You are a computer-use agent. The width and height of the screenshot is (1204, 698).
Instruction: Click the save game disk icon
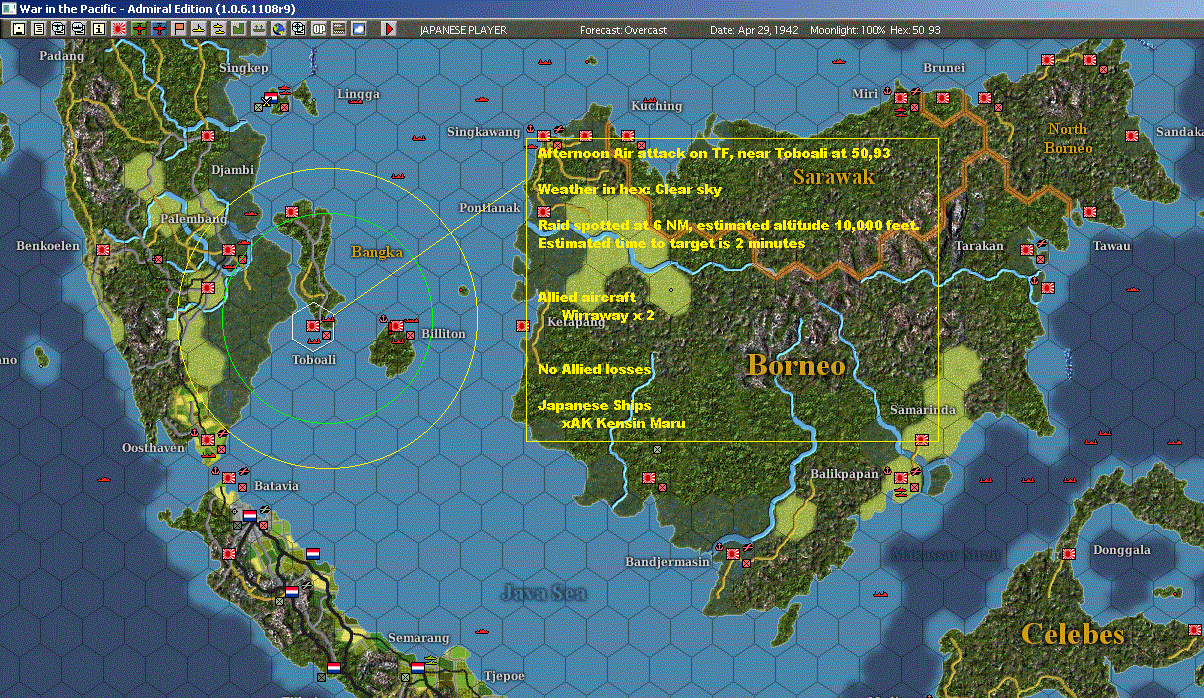click(19, 29)
